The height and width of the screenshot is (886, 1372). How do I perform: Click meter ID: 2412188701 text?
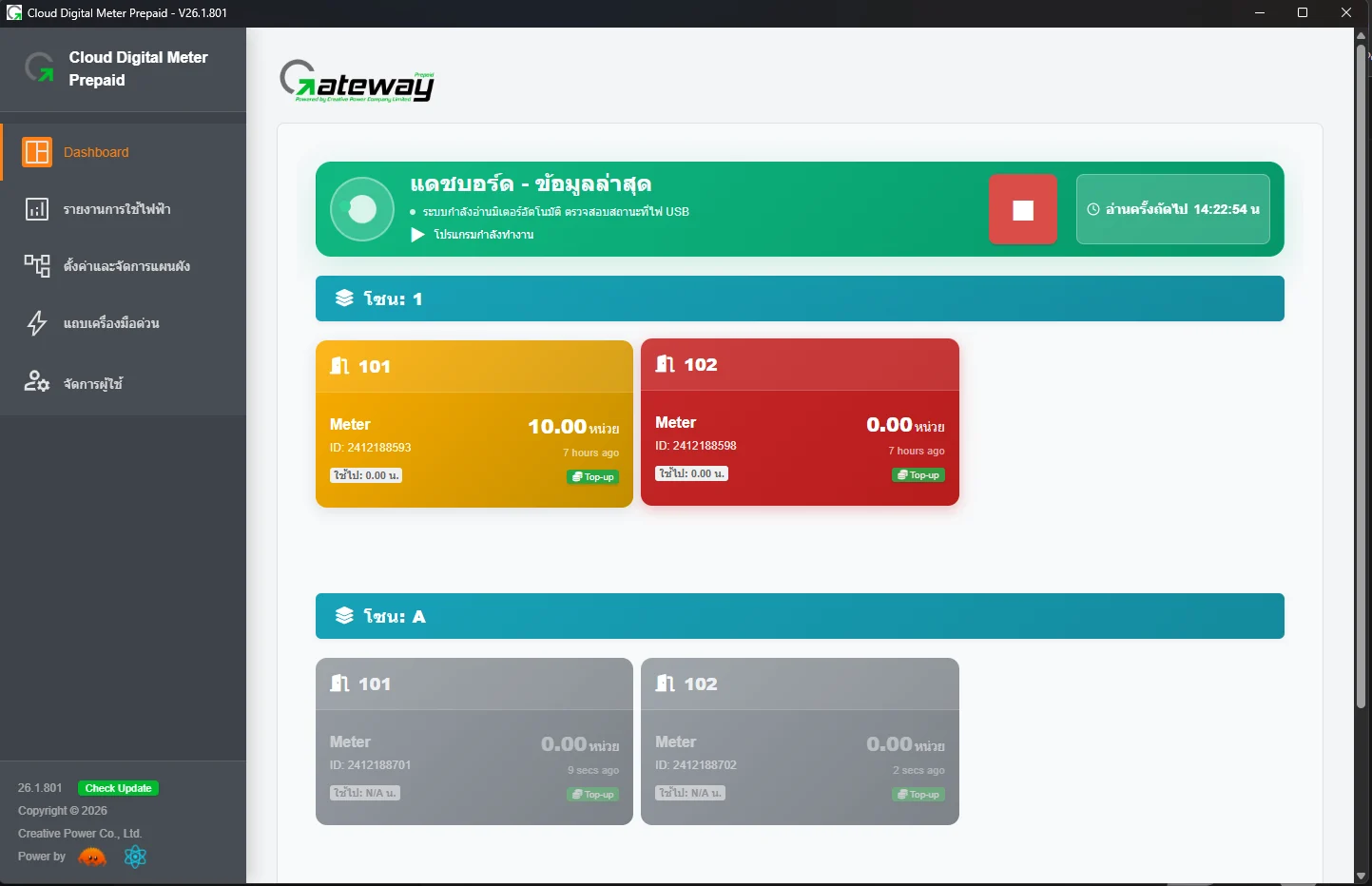(371, 765)
